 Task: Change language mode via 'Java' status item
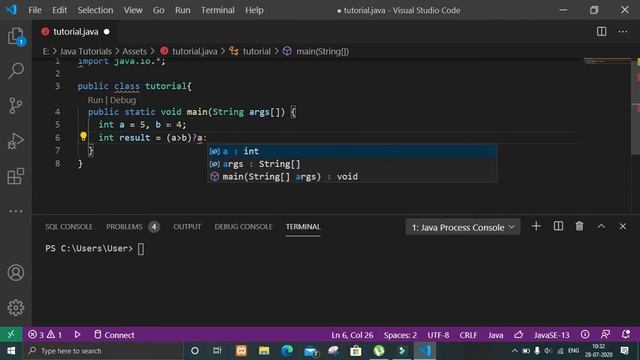pyautogui.click(x=496, y=335)
